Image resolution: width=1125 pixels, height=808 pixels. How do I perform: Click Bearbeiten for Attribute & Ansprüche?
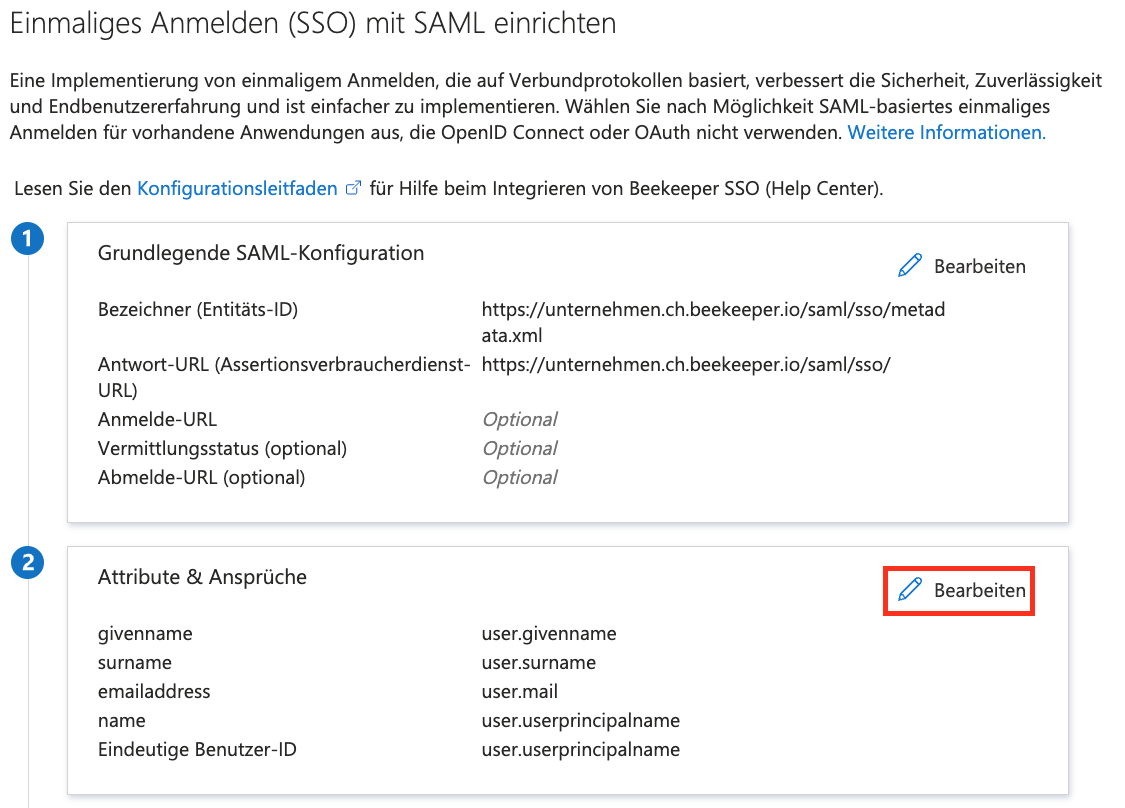tap(959, 591)
